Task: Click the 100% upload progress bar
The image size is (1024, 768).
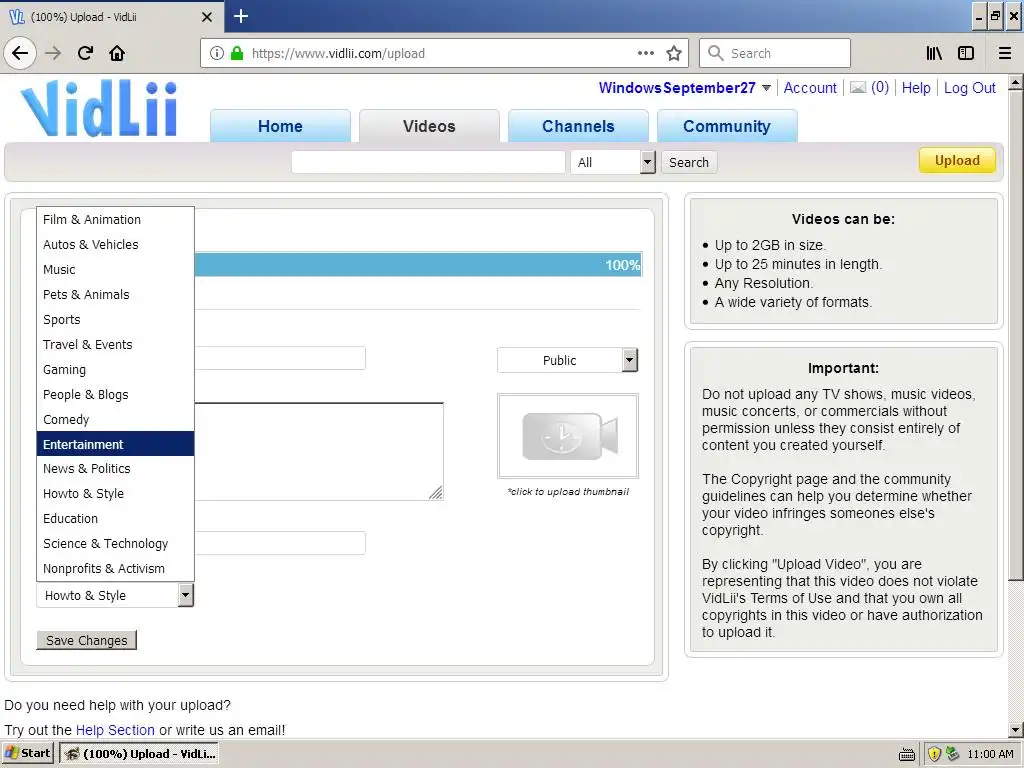Action: (418, 264)
